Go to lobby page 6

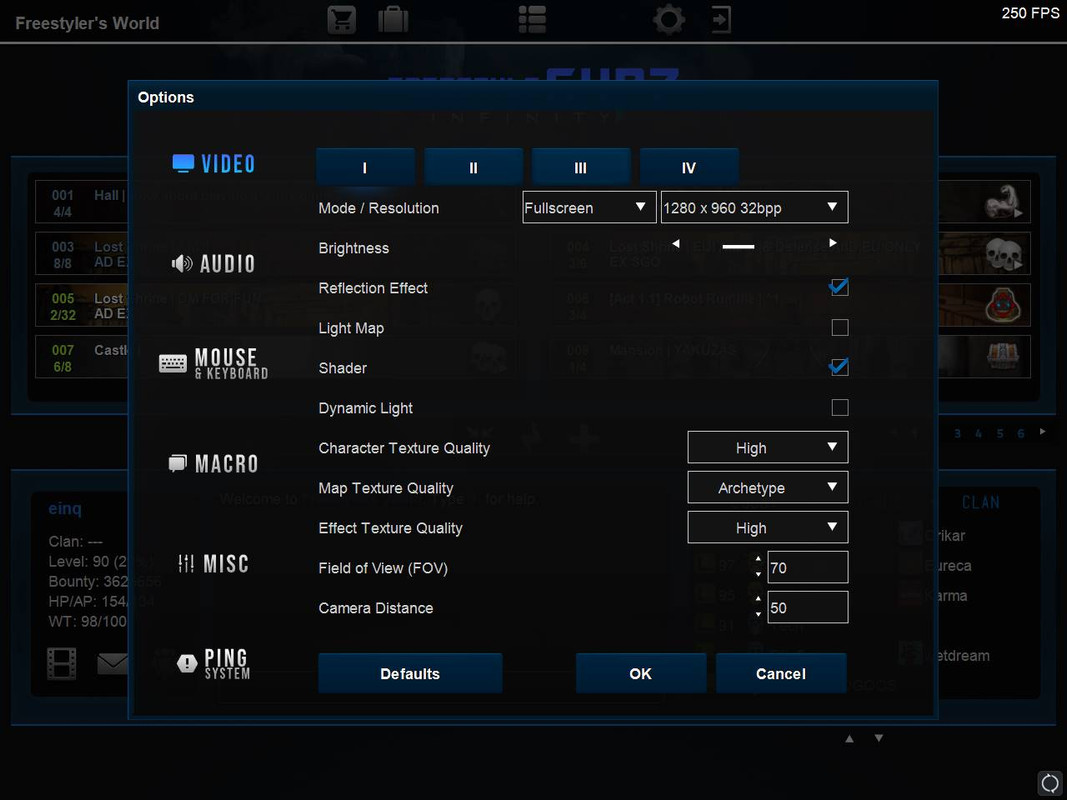[1021, 433]
